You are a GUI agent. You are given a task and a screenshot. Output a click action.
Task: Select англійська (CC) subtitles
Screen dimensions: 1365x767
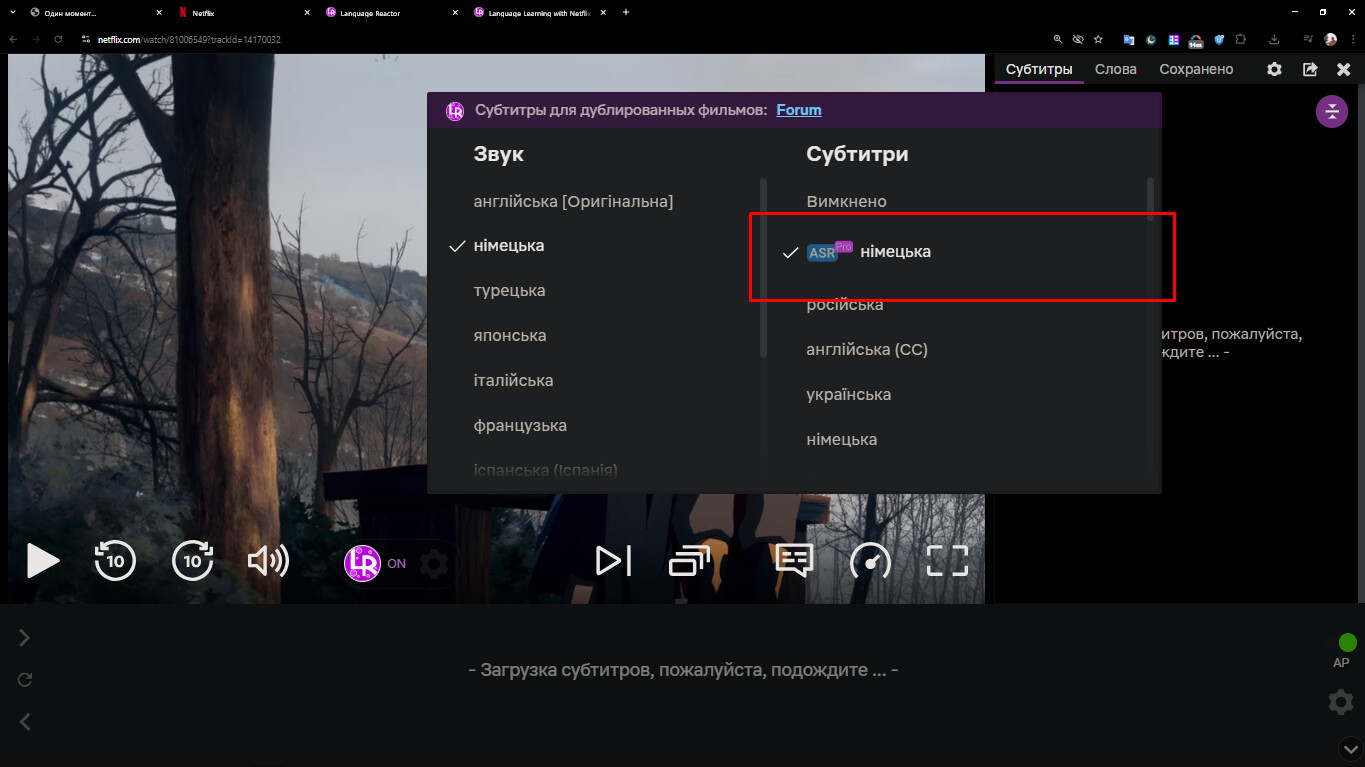coord(867,350)
